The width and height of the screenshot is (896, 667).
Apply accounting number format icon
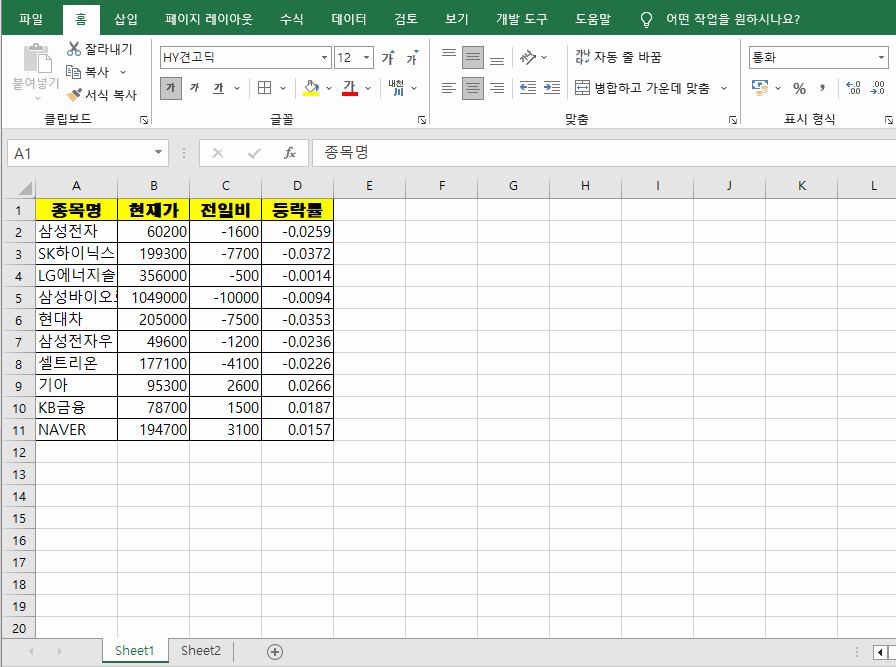coord(760,88)
